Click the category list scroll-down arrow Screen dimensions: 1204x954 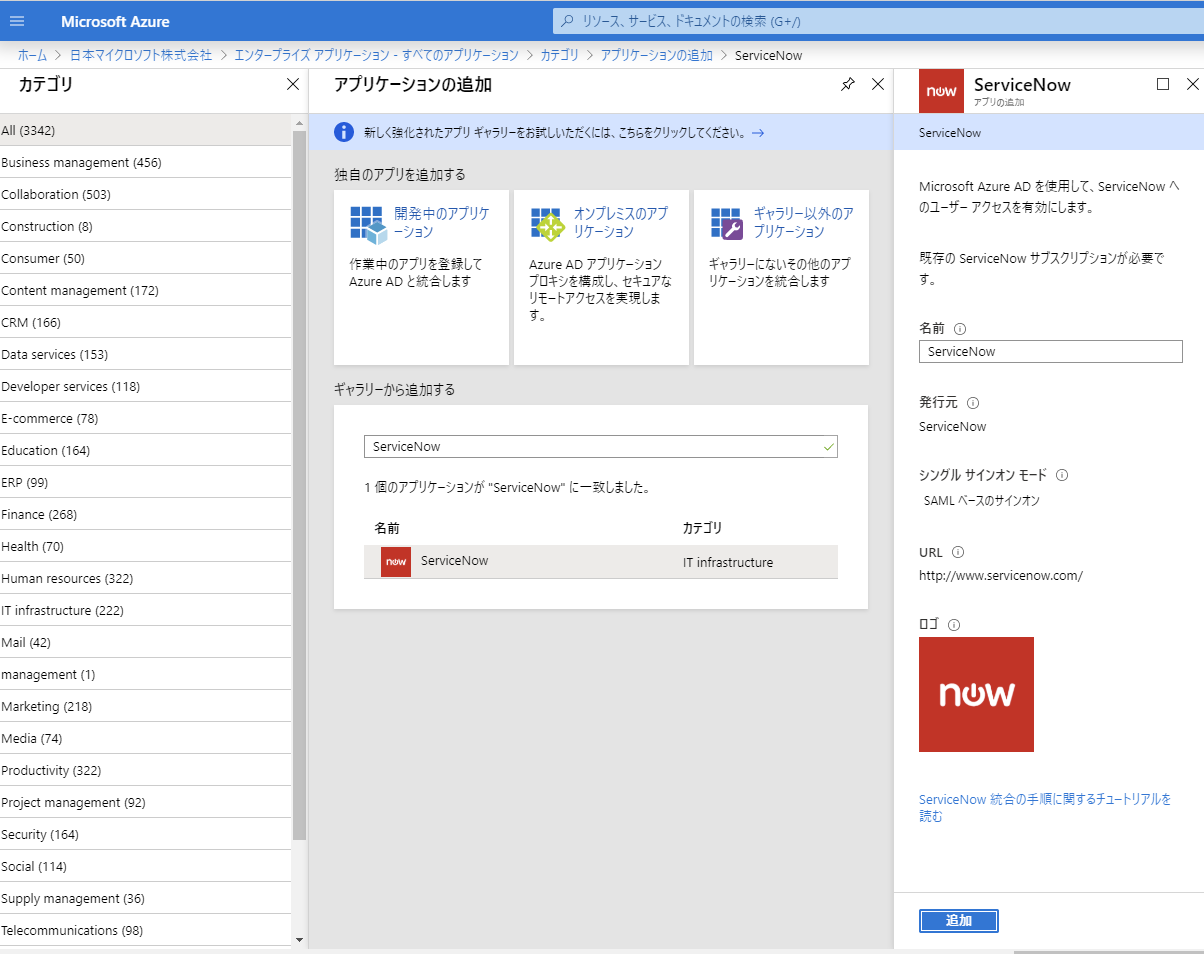(299, 940)
